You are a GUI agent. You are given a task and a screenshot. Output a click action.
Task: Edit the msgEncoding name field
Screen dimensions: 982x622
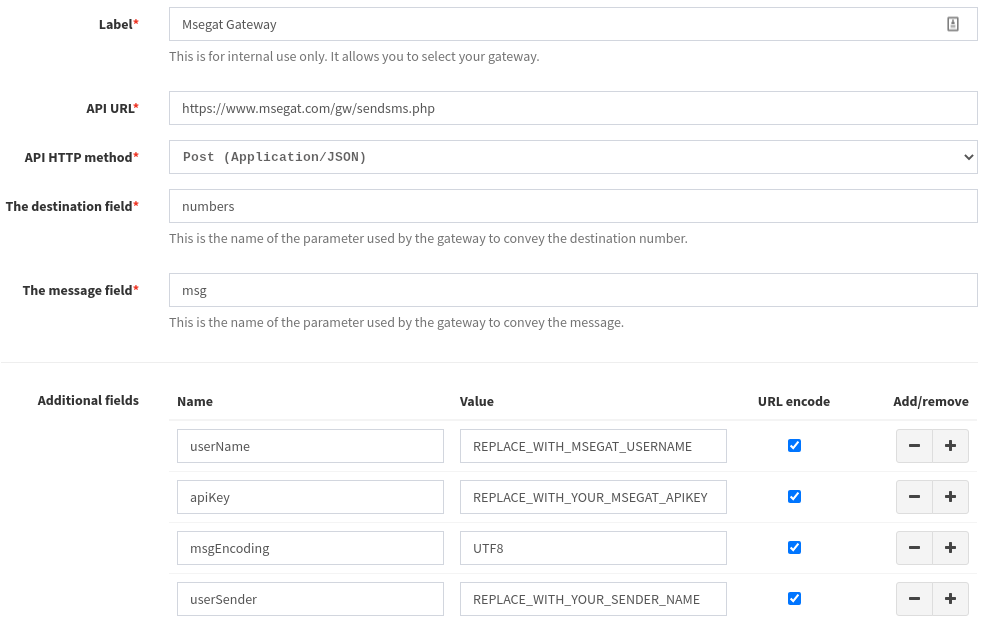click(311, 548)
